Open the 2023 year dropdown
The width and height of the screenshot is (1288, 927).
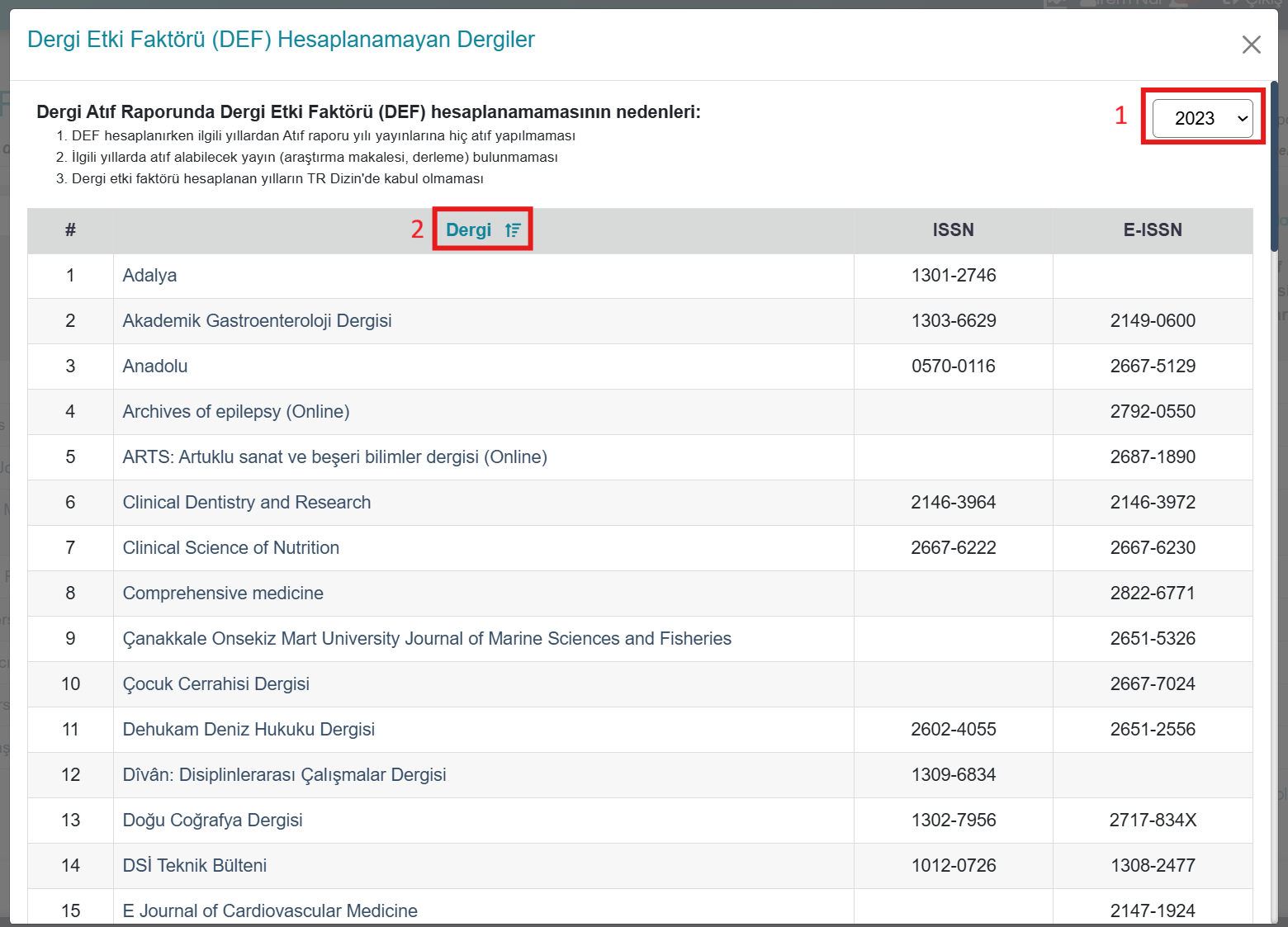click(1202, 118)
